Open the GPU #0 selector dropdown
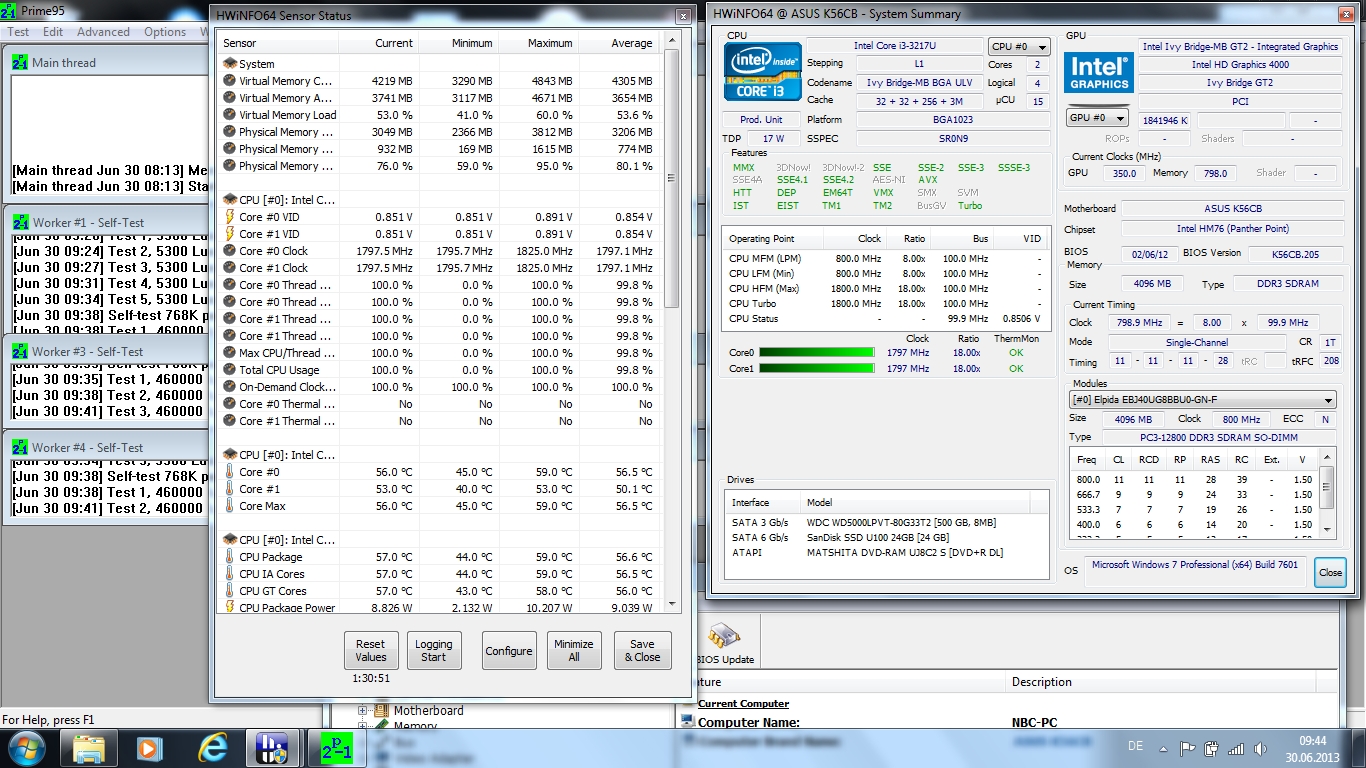Image resolution: width=1366 pixels, height=768 pixels. [1094, 118]
